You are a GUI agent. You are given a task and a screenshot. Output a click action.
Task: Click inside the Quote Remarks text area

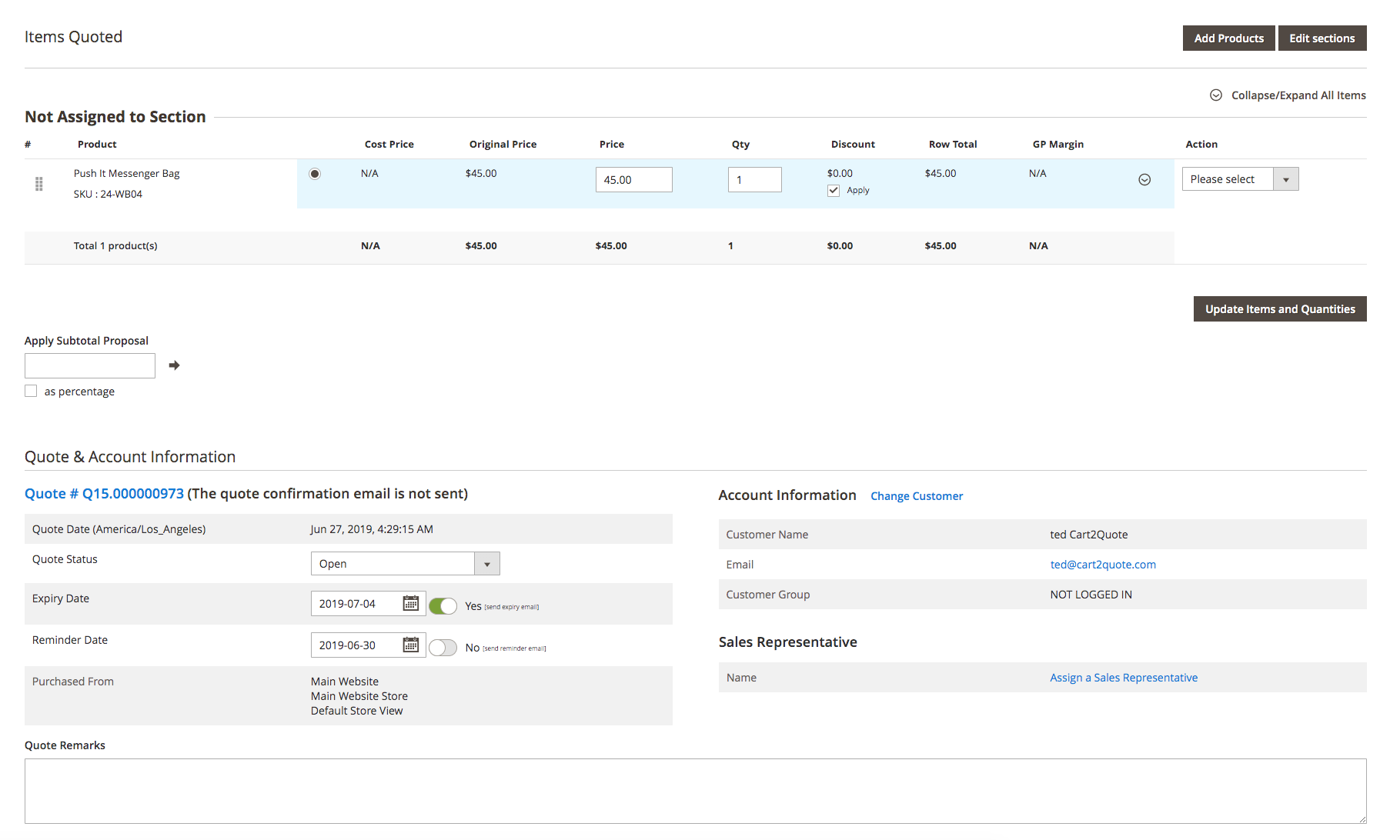pyautogui.click(x=693, y=791)
